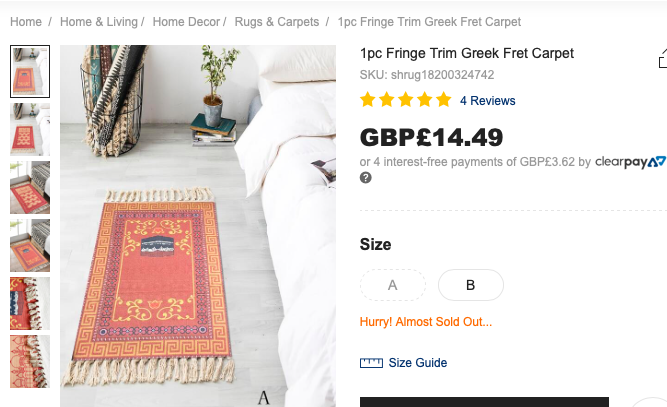Show the sixth fringe detail thumbnail
The image size is (667, 407).
[30, 361]
